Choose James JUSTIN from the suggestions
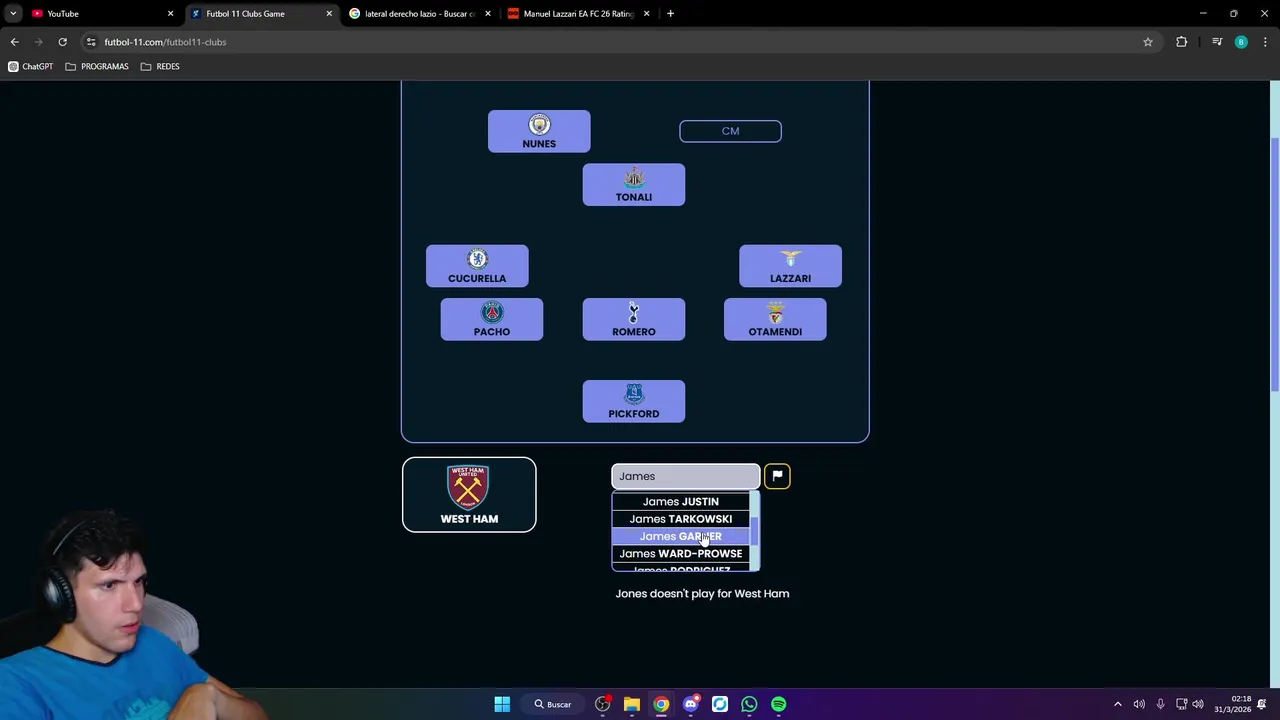Viewport: 1280px width, 720px height. [681, 501]
